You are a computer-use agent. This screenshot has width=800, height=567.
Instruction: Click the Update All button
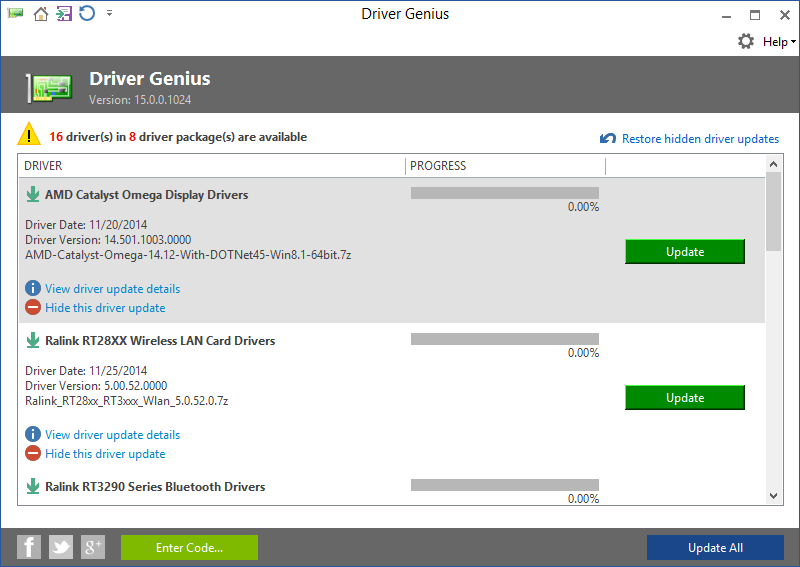[715, 548]
